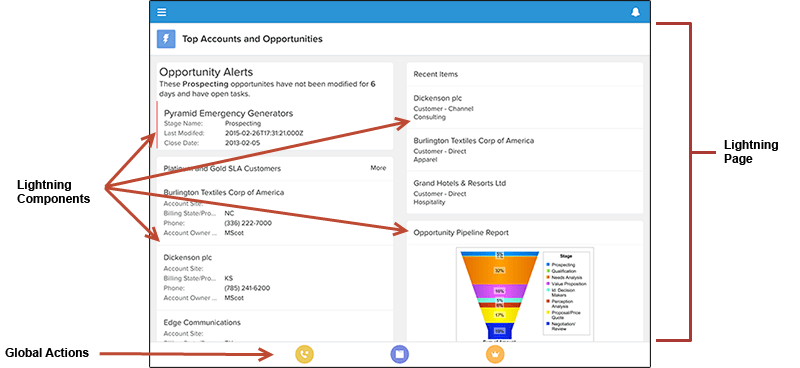Click the Lightning bolt page icon
The image size is (800, 368).
[166, 39]
